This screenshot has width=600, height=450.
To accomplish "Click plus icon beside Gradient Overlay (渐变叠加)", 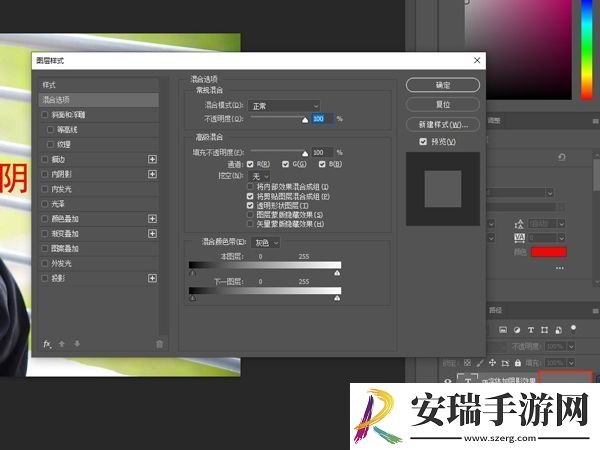I will 152,233.
